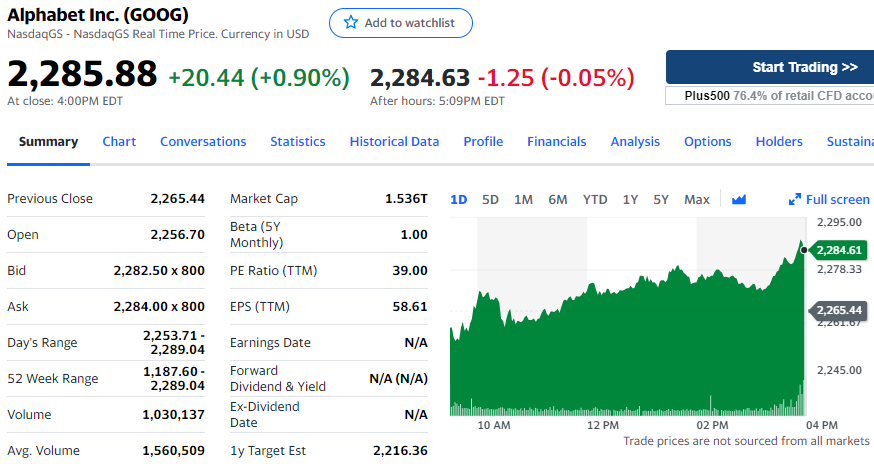Click the Market Cap value 1.536T
This screenshot has height=464, width=874.
tap(406, 199)
